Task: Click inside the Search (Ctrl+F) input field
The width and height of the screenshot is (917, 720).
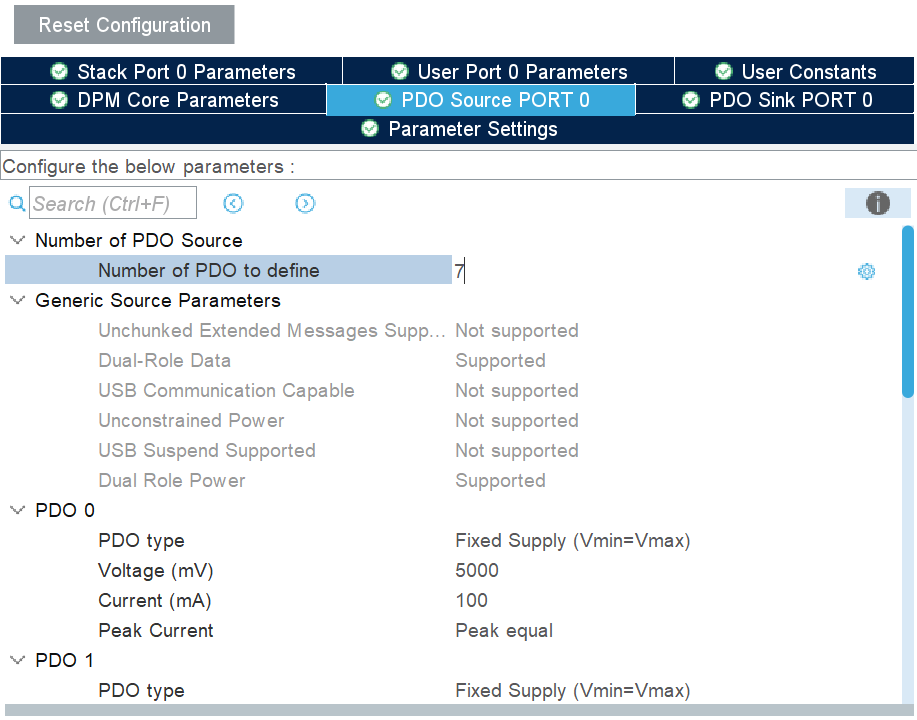Action: [x=112, y=202]
